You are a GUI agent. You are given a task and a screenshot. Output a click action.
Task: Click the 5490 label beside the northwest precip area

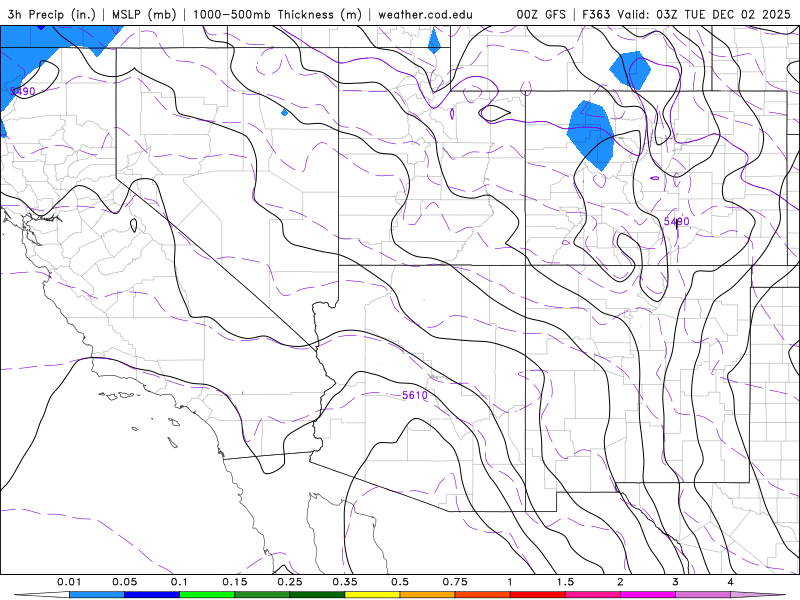pos(23,91)
